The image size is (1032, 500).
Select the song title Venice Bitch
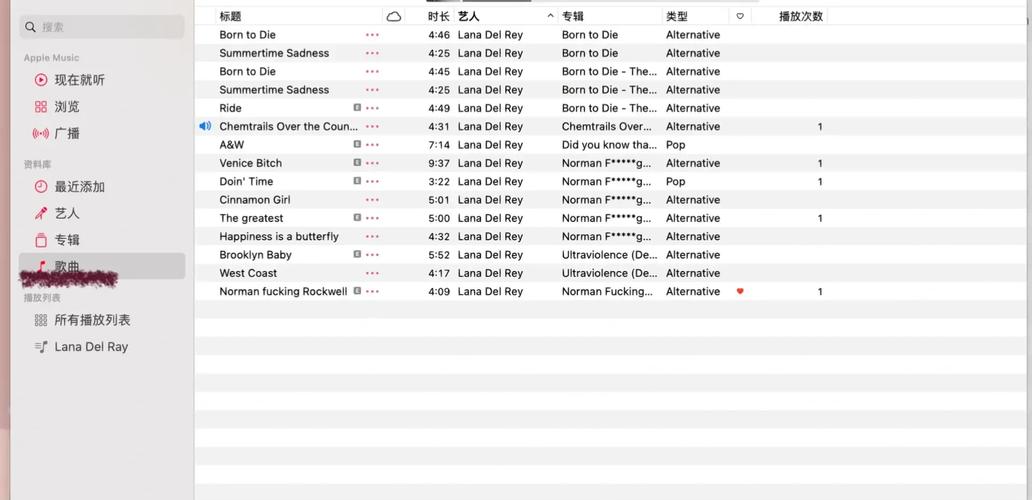click(251, 163)
